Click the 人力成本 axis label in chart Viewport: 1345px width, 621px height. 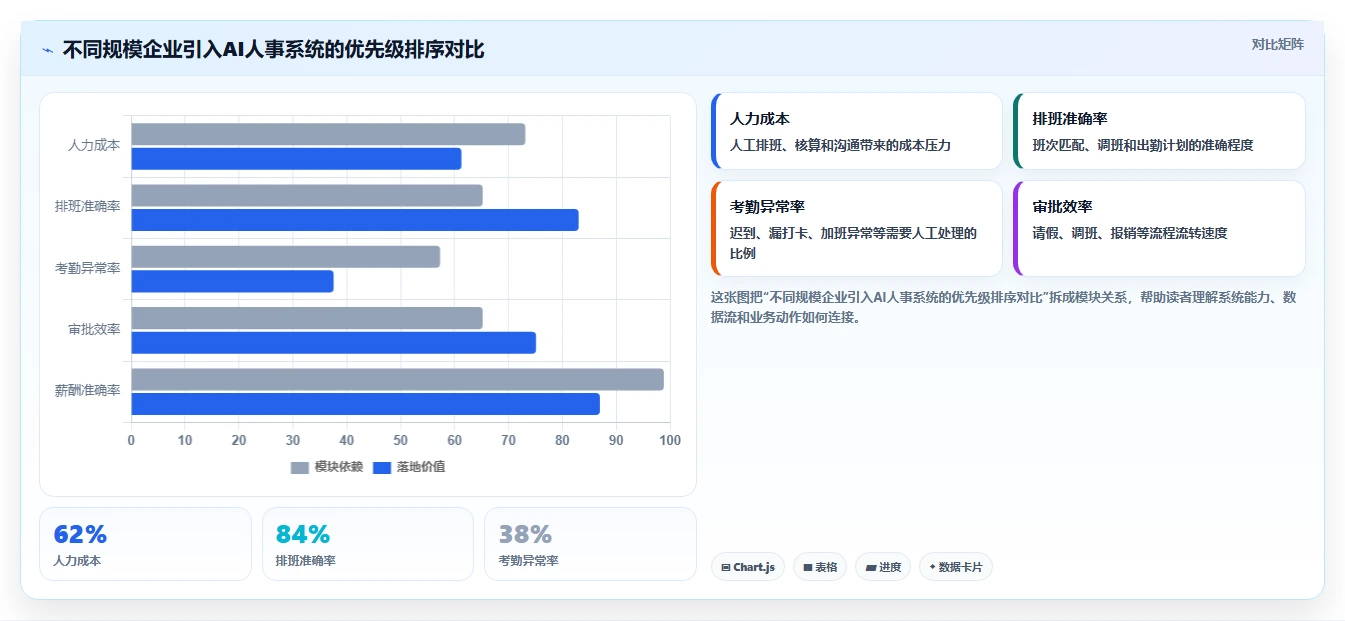[94, 145]
